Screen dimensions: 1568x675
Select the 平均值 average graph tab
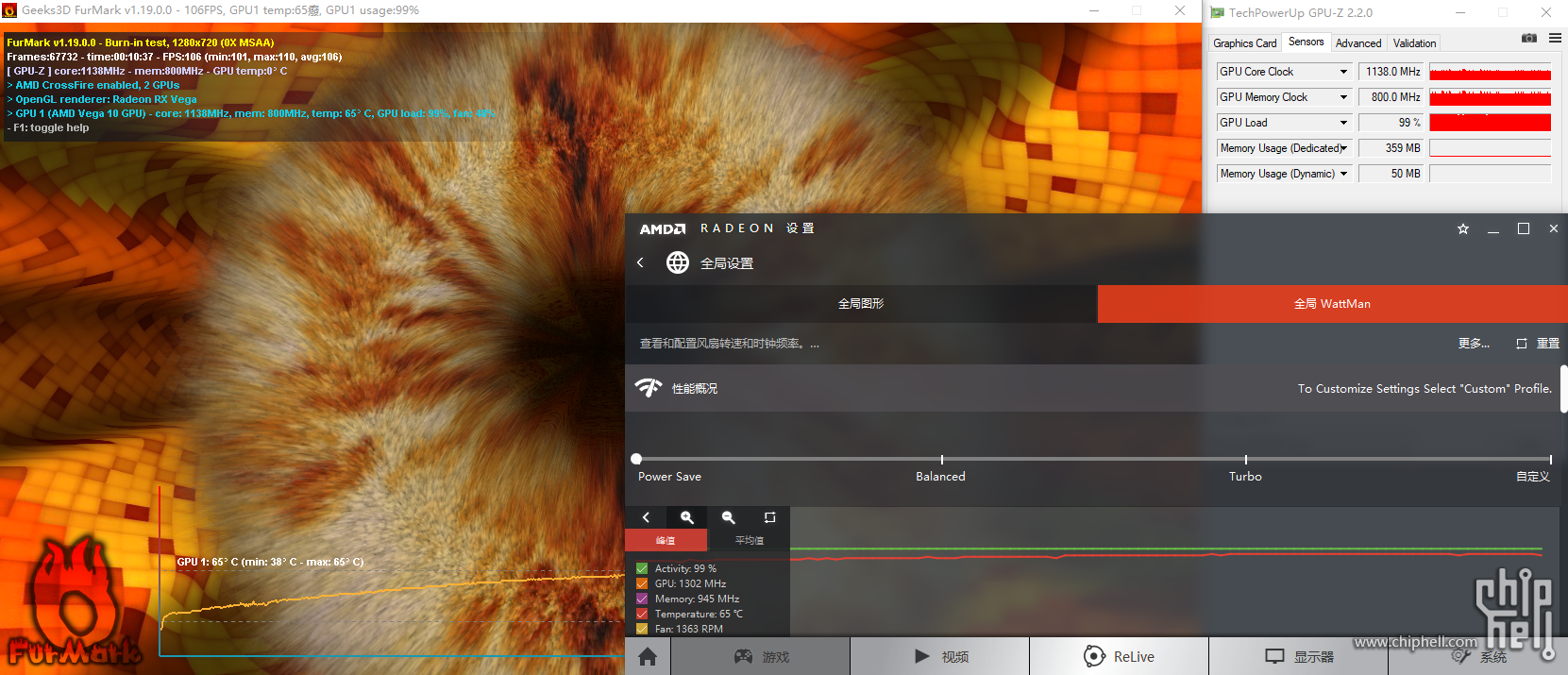point(749,540)
